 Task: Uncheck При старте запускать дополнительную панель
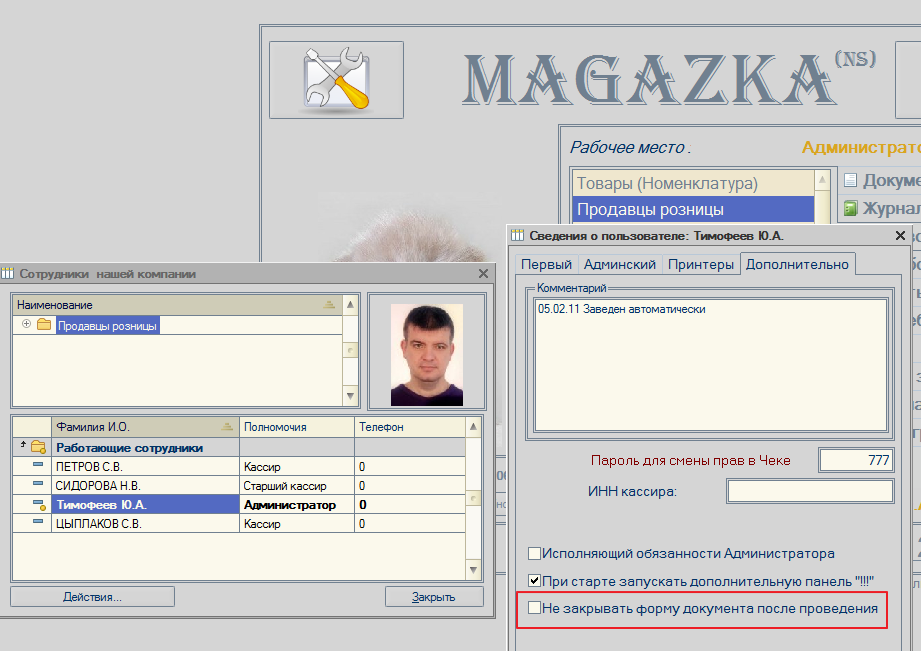534,580
